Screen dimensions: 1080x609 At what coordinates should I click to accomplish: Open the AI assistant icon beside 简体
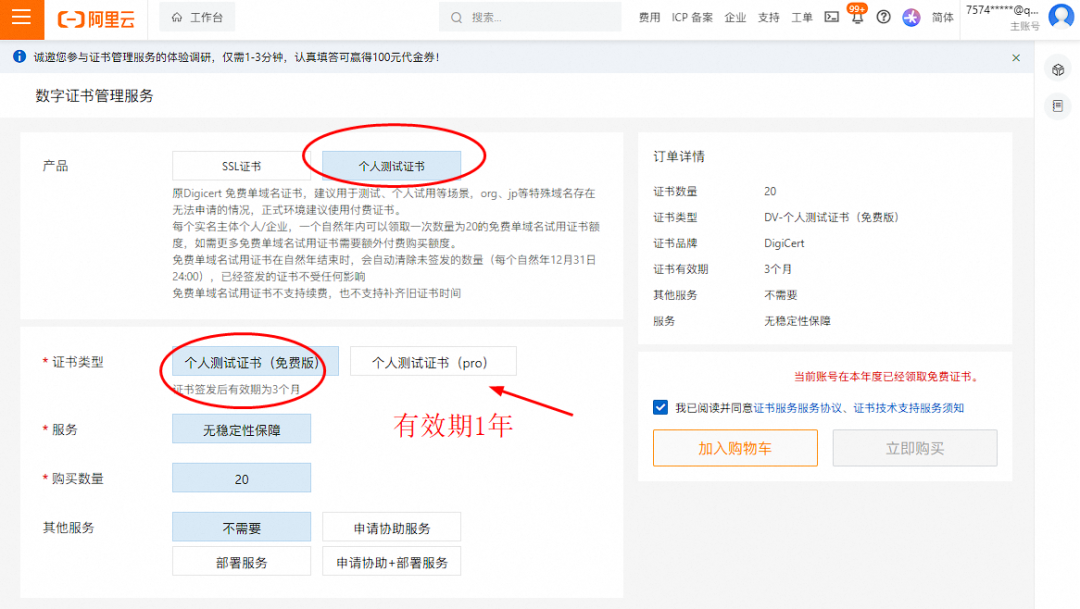coord(911,17)
